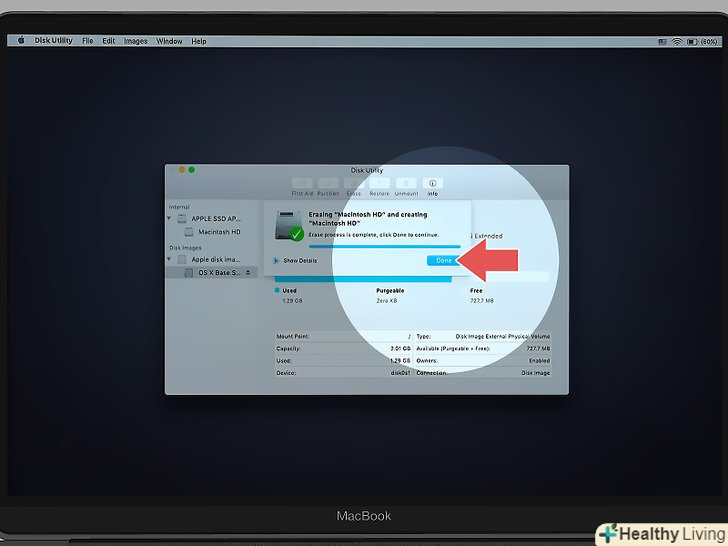This screenshot has width=728, height=546.
Task: Click the "Purgeable" label
Action: (x=390, y=291)
